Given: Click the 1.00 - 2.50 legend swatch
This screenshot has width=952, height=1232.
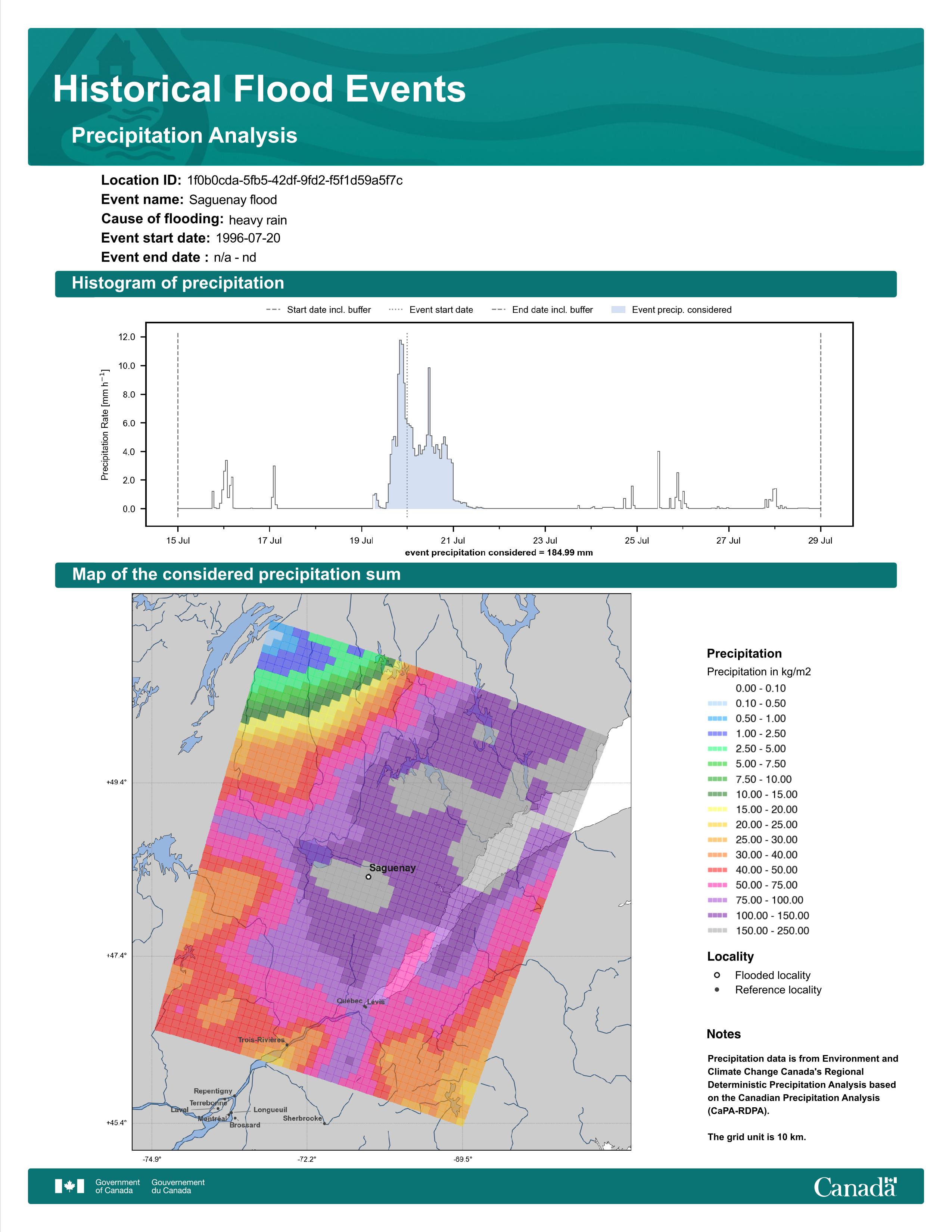Looking at the screenshot, I should point(718,734).
